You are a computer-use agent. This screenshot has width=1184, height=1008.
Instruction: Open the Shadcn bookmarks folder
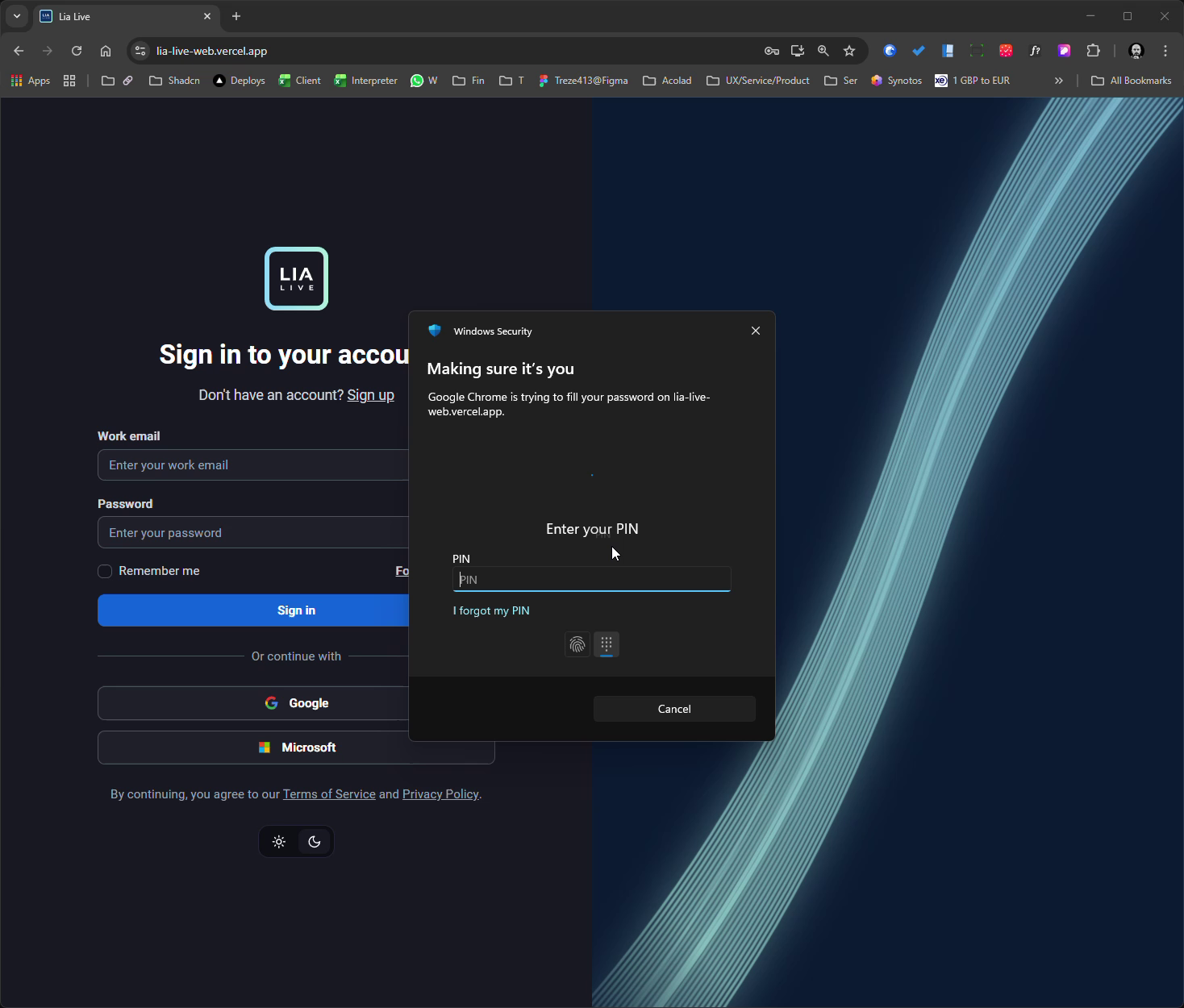174,80
